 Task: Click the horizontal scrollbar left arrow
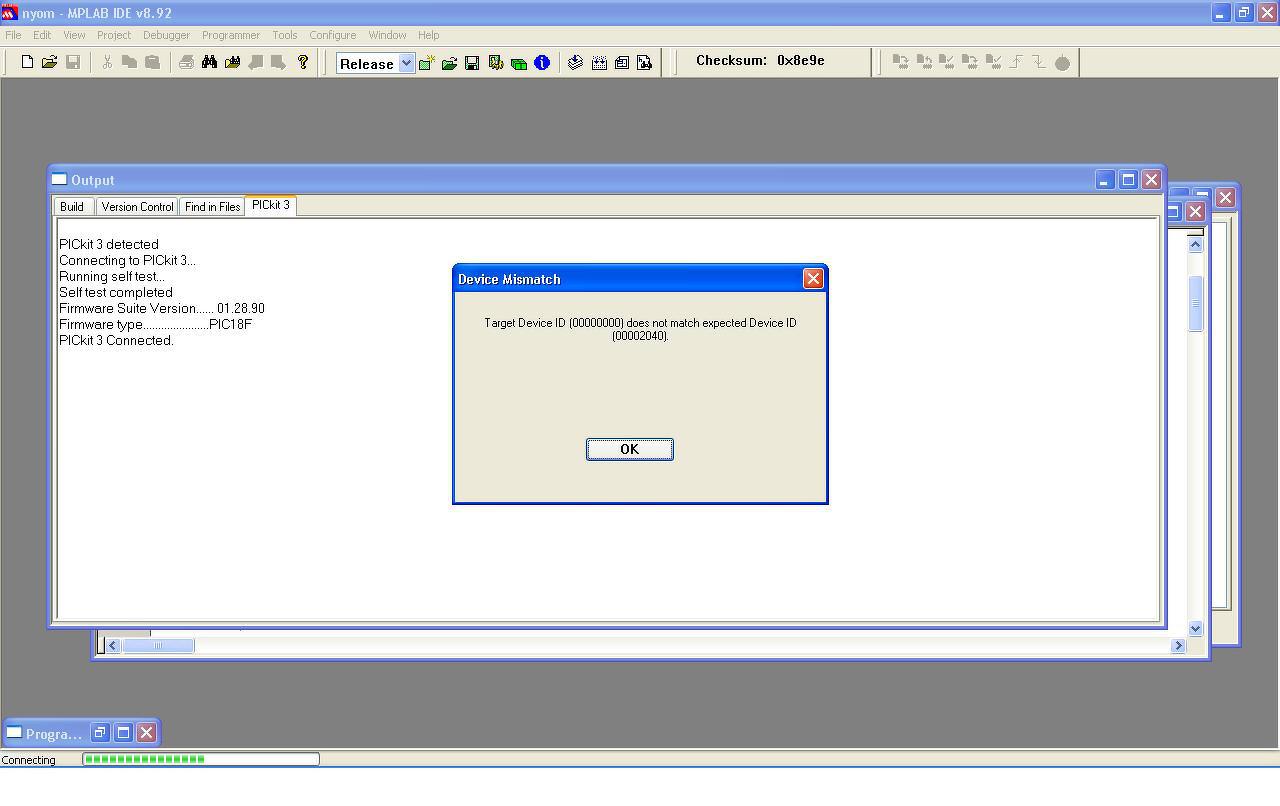[113, 645]
